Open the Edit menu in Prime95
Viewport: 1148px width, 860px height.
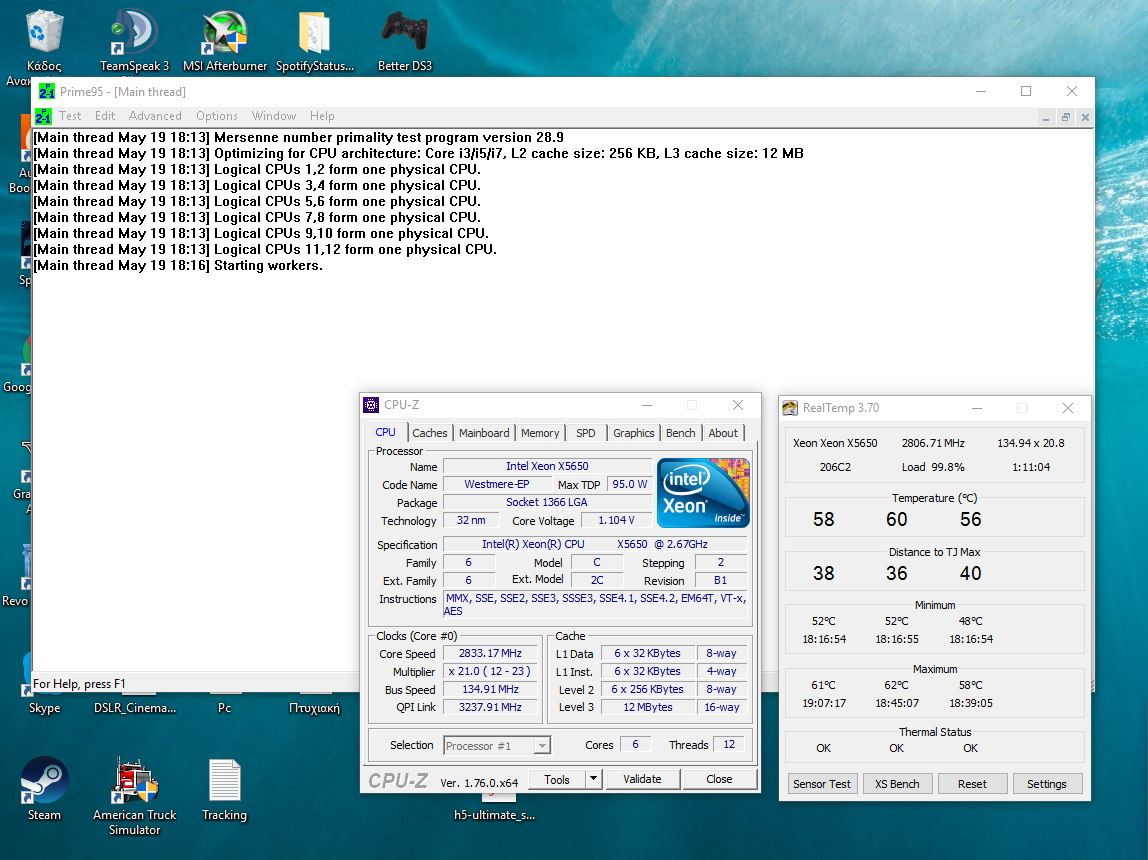(105, 116)
